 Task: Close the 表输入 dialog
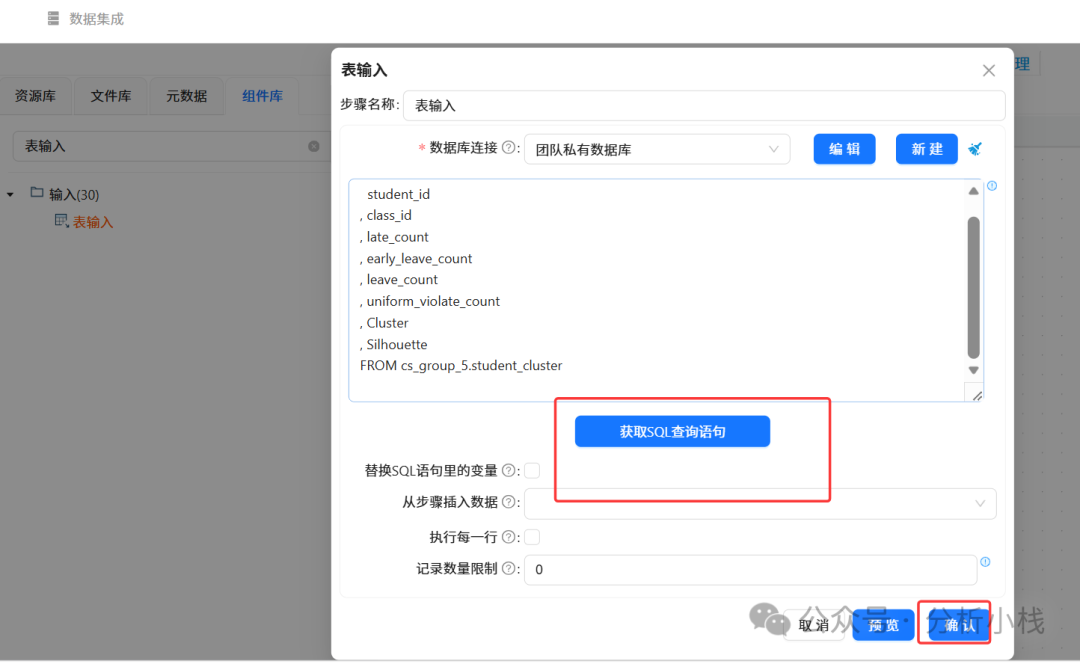pos(988,70)
